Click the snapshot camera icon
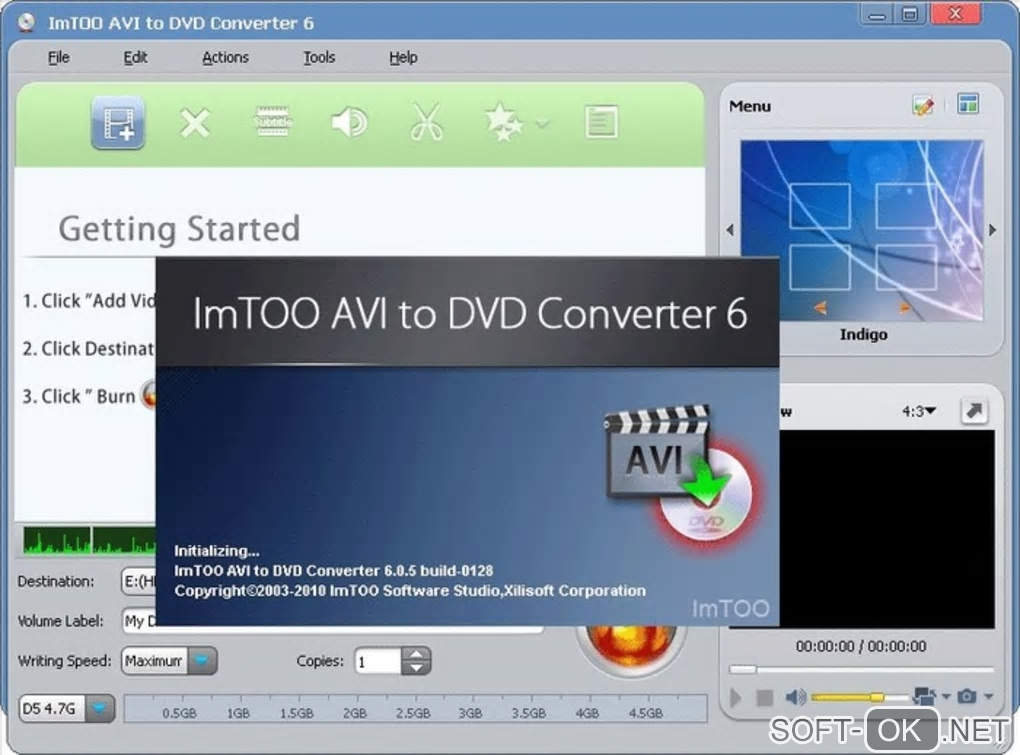Image resolution: width=1020 pixels, height=755 pixels. [x=967, y=696]
